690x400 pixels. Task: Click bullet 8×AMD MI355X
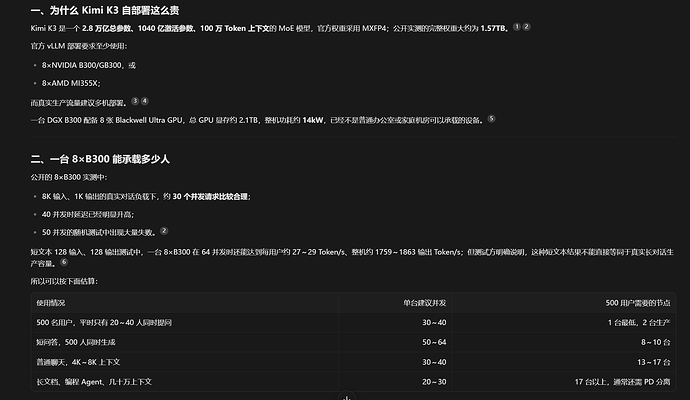pyautogui.click(x=71, y=83)
